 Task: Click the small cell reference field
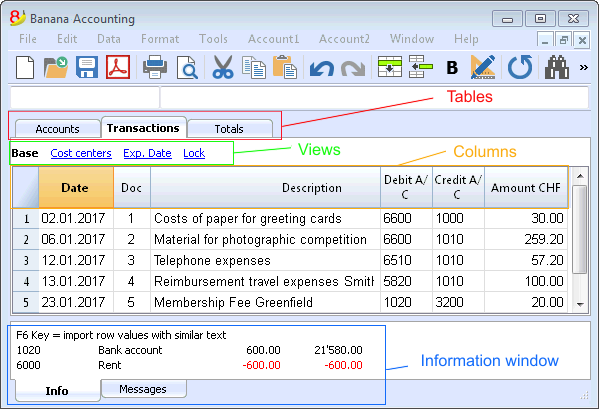[84, 97]
